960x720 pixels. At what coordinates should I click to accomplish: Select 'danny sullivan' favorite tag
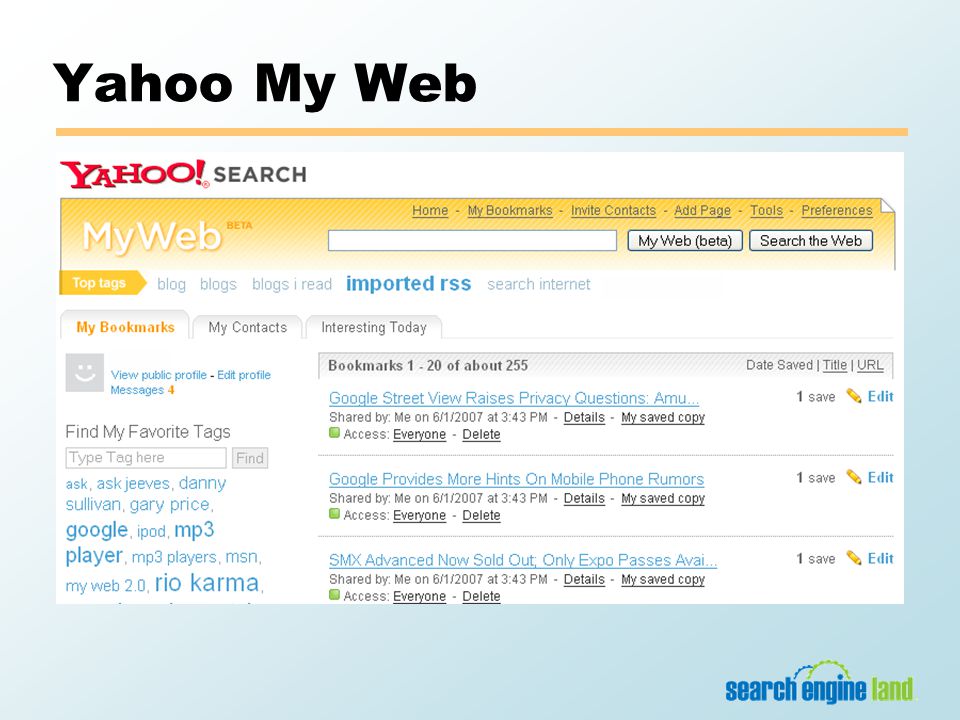pos(146,493)
